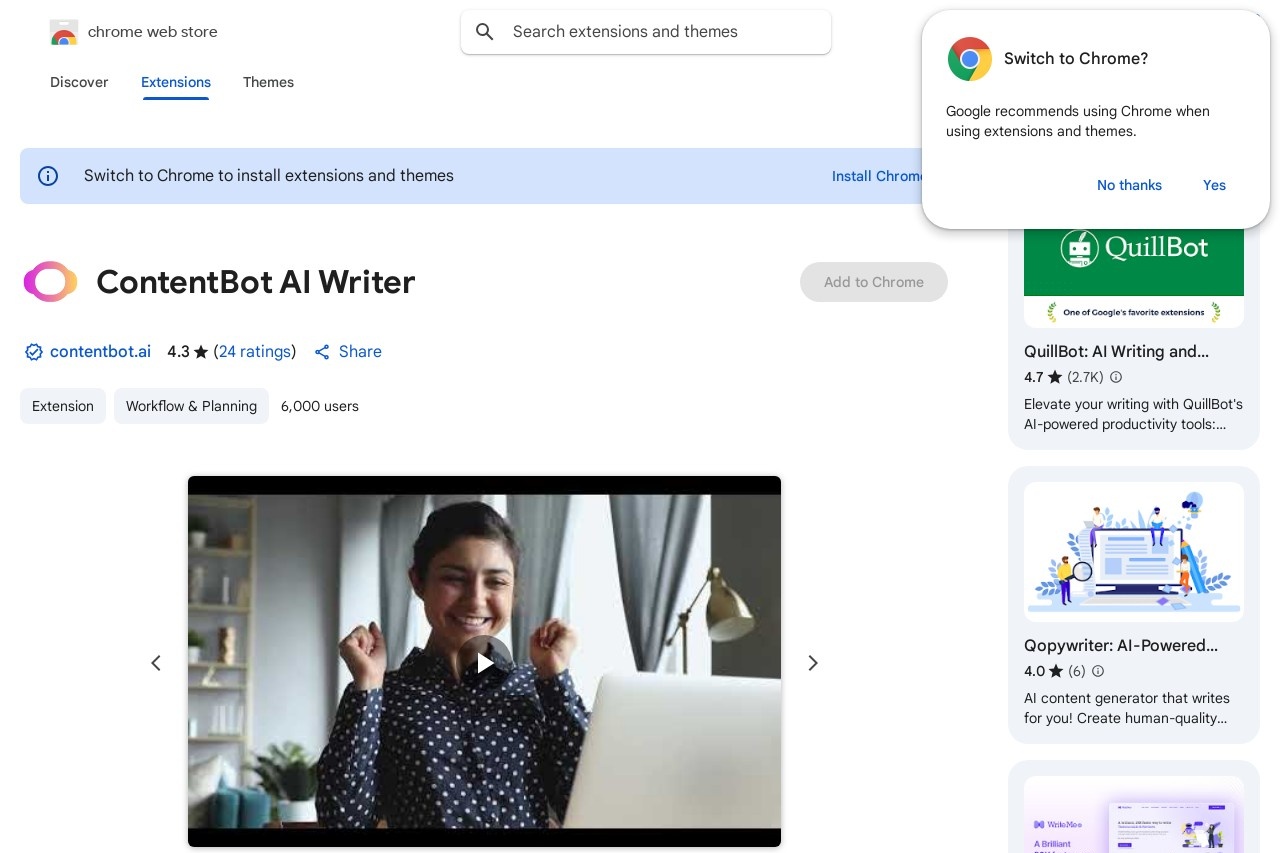Click the Chrome logo in the Switch to Chrome popup
Screen dimensions: 1280x853
[969, 59]
